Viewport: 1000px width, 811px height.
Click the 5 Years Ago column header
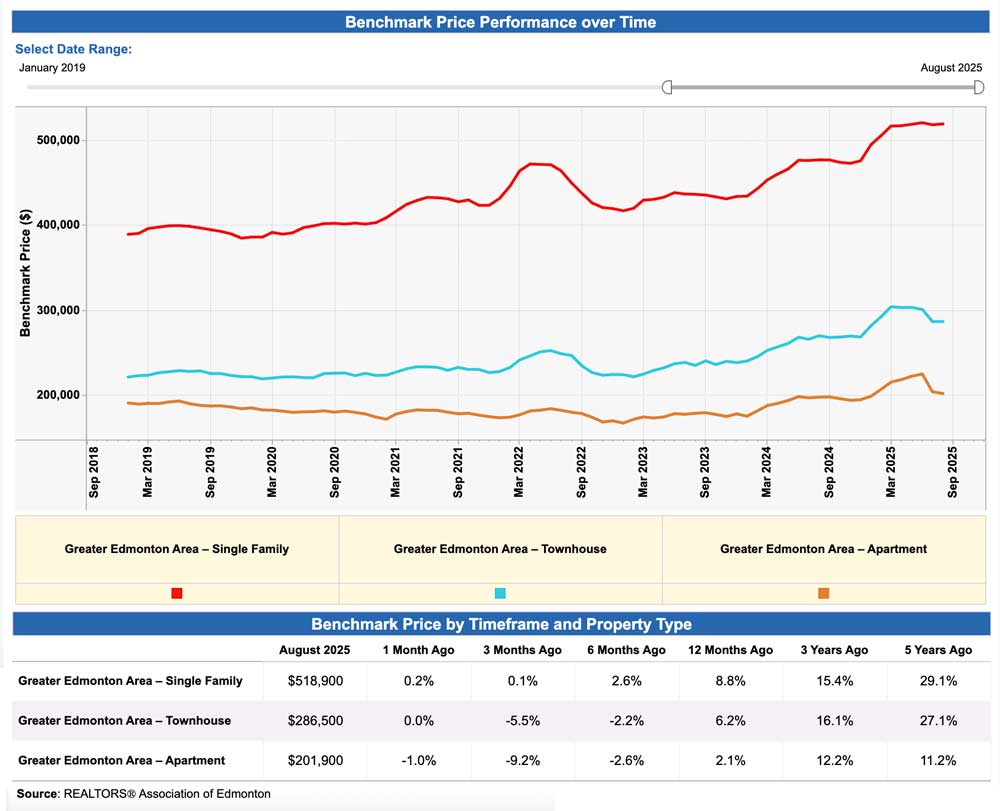[937, 650]
